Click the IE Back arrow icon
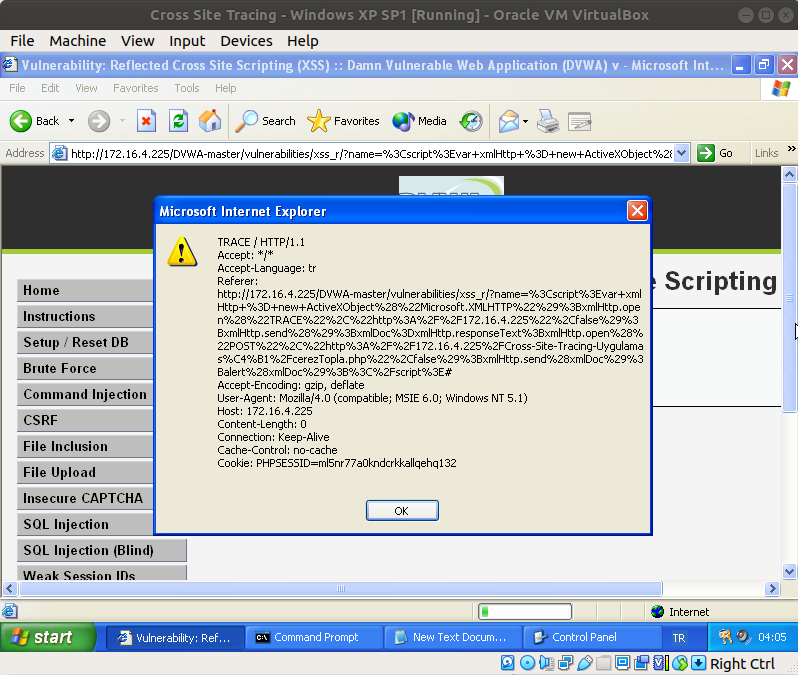 (x=21, y=121)
